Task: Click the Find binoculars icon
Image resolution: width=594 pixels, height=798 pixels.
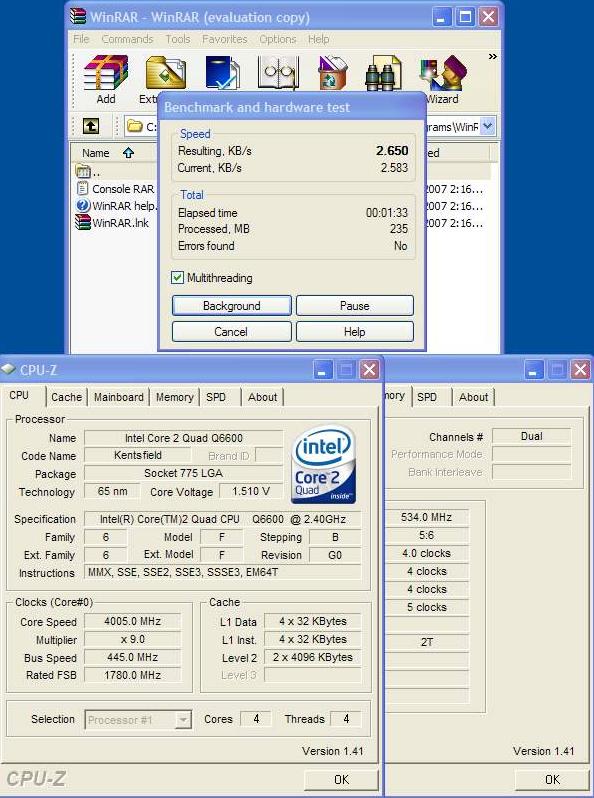Action: [383, 73]
